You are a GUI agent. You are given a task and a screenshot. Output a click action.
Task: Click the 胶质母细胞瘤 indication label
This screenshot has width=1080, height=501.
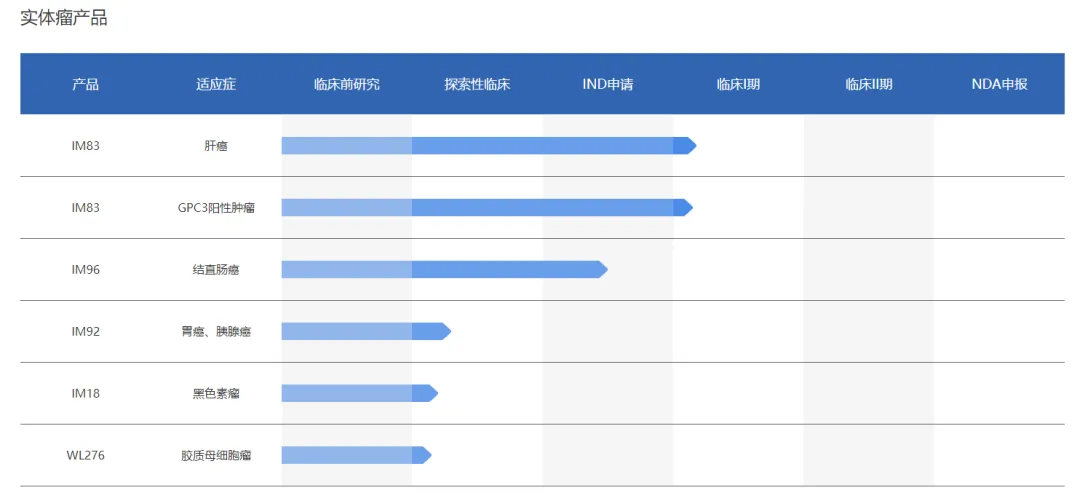[x=216, y=456]
